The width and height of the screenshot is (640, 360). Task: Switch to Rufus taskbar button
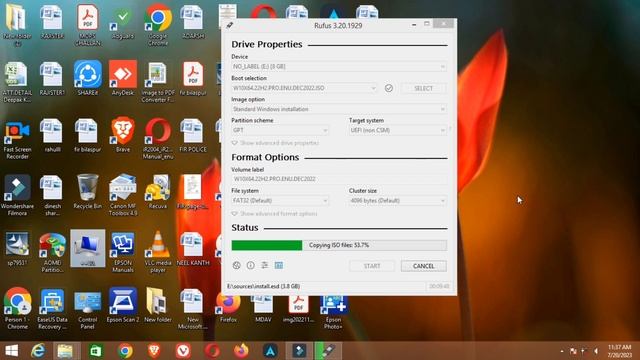point(328,351)
